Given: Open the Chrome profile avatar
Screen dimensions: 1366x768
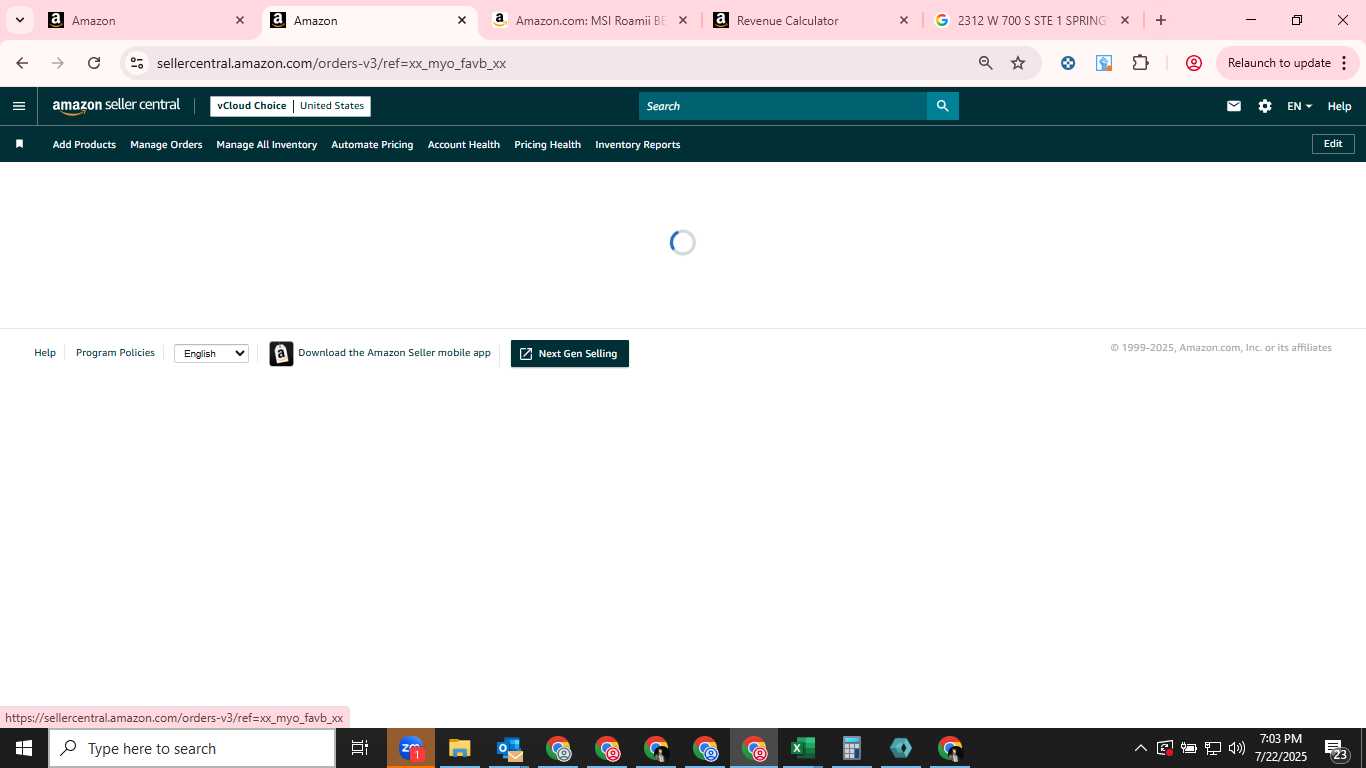Looking at the screenshot, I should [1193, 63].
